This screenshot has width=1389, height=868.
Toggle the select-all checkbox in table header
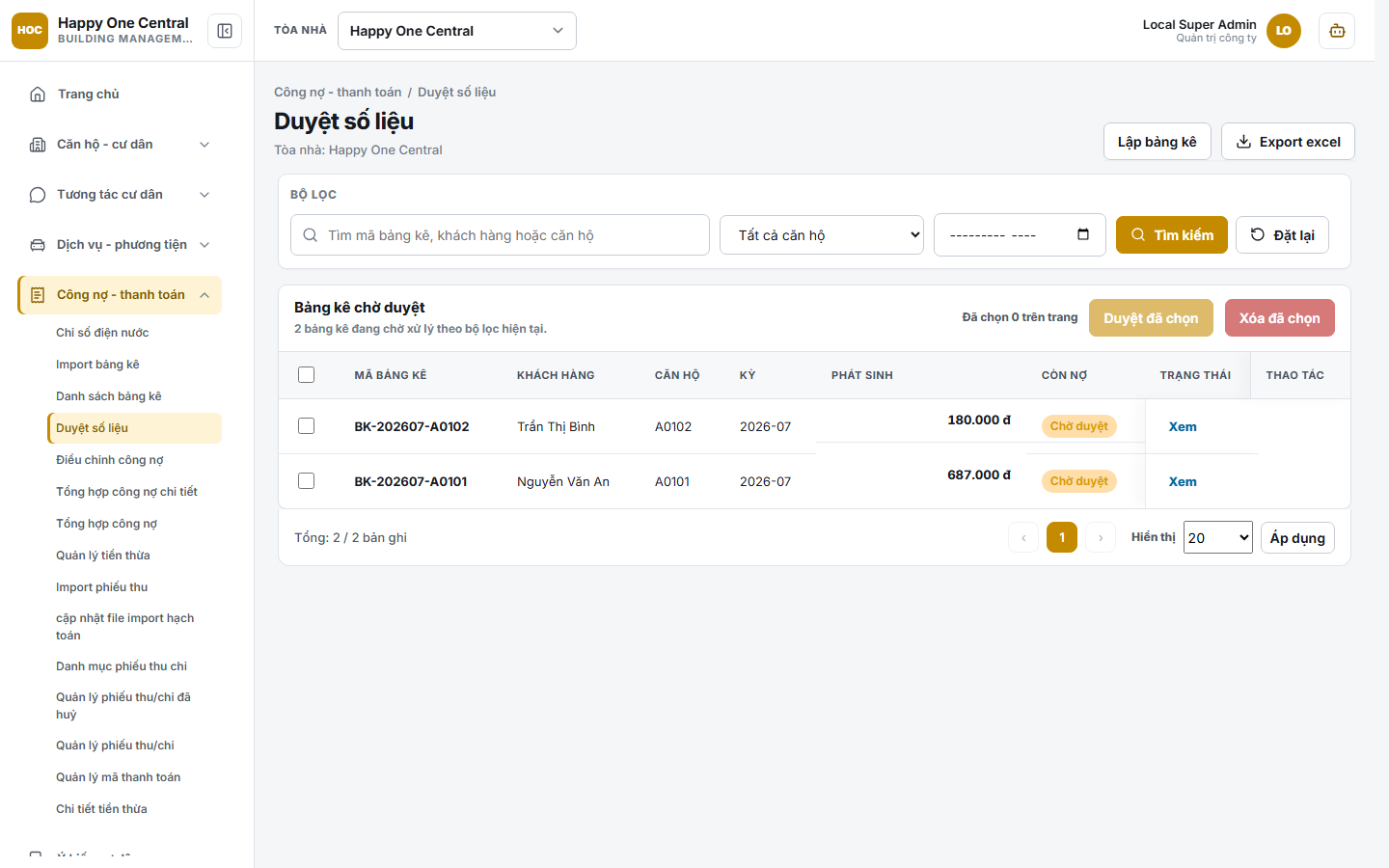(307, 375)
